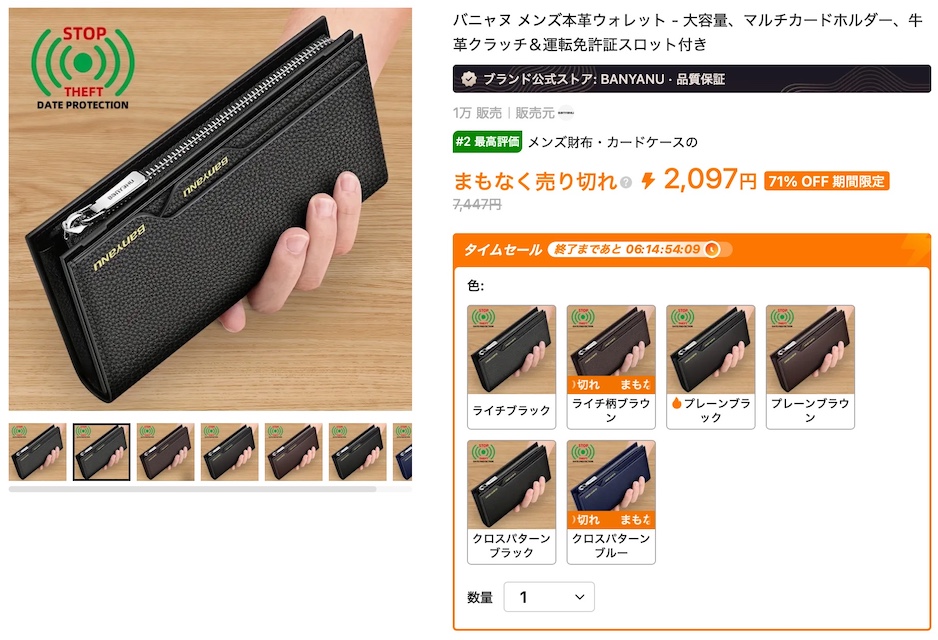Select the ライチブラック color option
This screenshot has height=640, width=938.
point(511,367)
